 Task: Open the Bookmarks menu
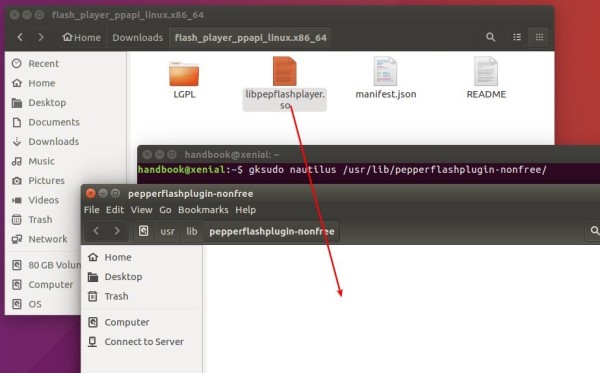pos(203,210)
